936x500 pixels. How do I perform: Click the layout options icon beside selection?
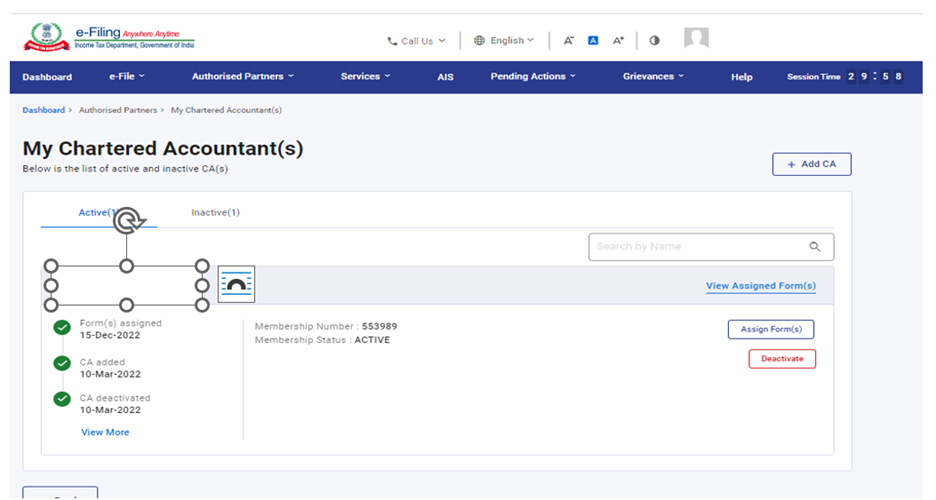tap(236, 284)
